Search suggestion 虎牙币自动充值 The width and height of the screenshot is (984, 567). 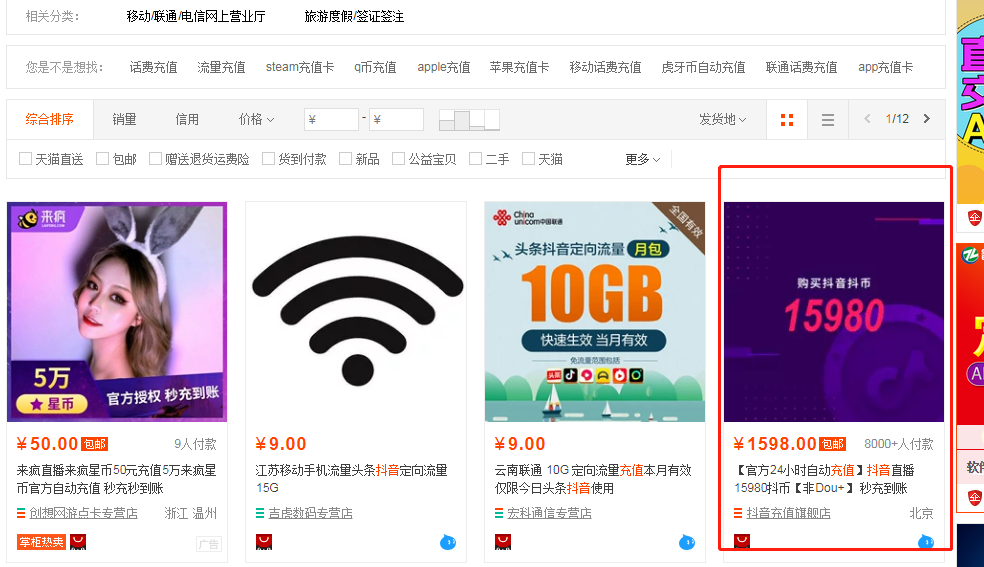click(x=703, y=67)
